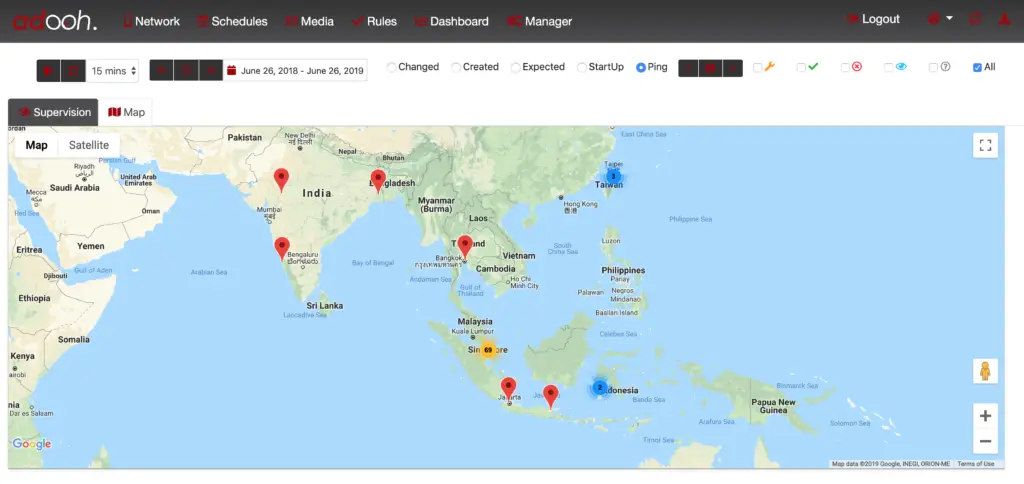Switch map to Satellite view

click(89, 145)
